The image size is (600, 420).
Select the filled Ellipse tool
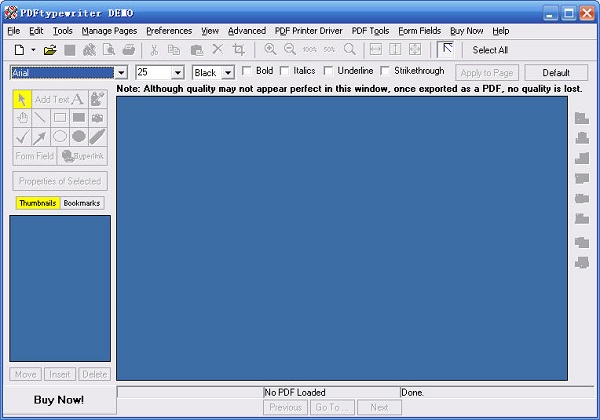[x=79, y=137]
